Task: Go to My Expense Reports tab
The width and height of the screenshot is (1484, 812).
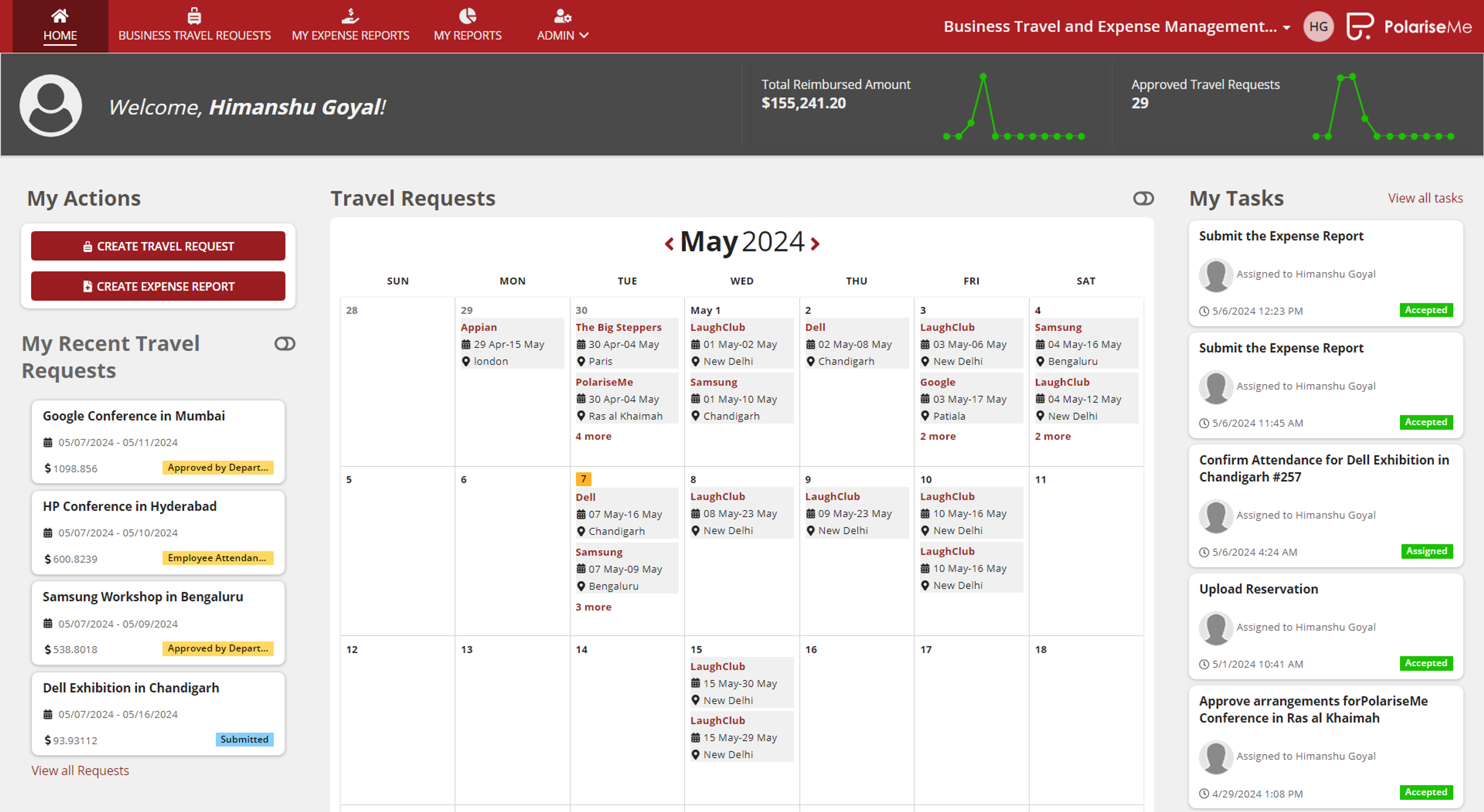Action: (350, 27)
